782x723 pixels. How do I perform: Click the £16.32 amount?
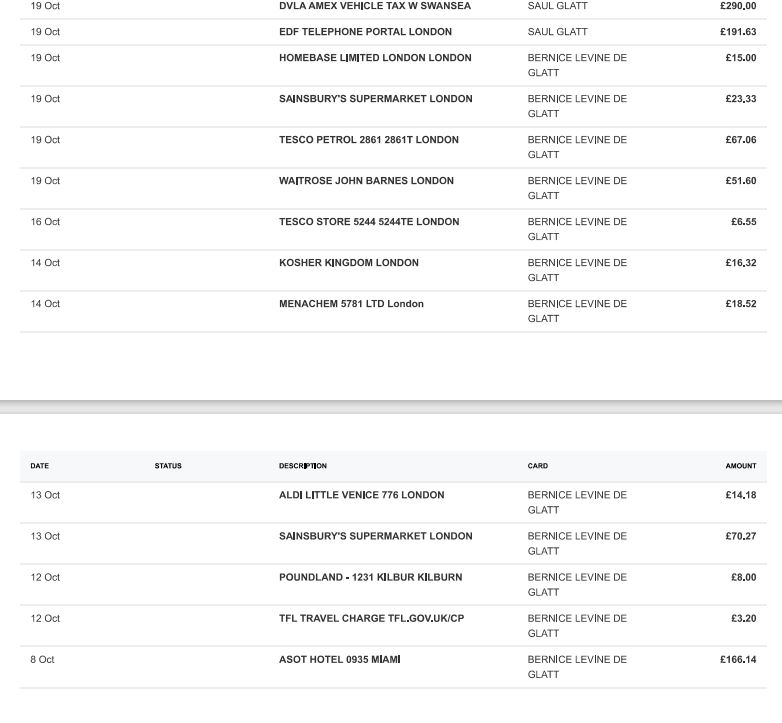(741, 263)
